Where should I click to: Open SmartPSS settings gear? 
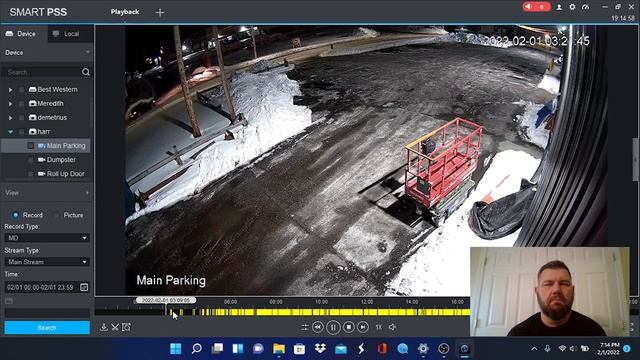click(x=572, y=7)
